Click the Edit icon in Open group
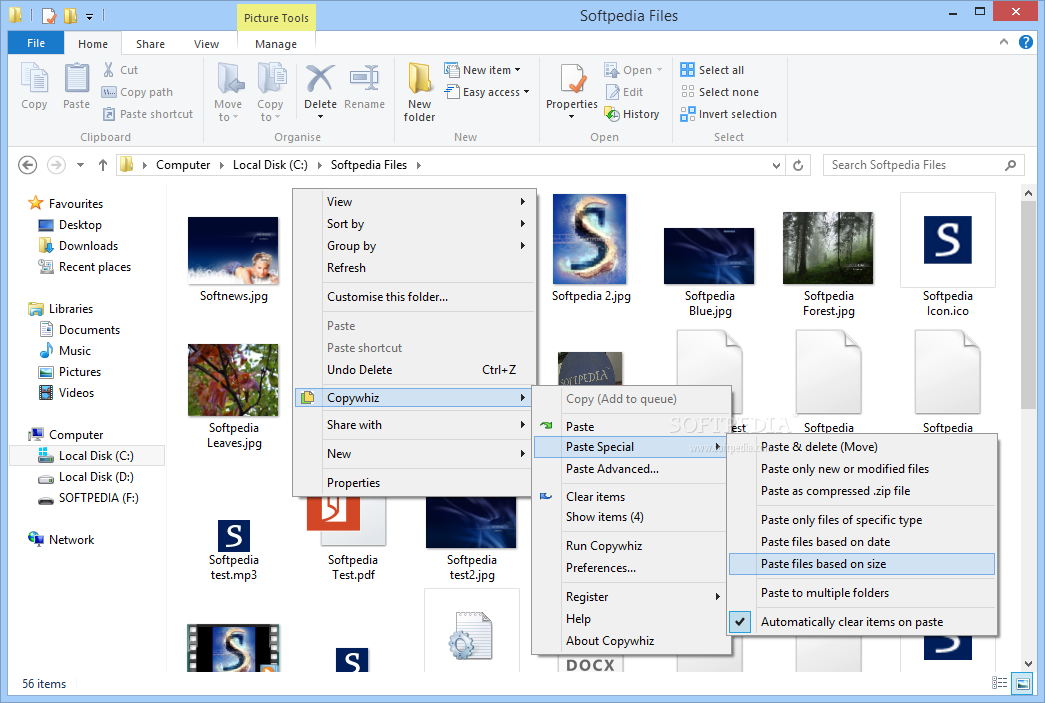Image resolution: width=1045 pixels, height=703 pixels. (612, 92)
